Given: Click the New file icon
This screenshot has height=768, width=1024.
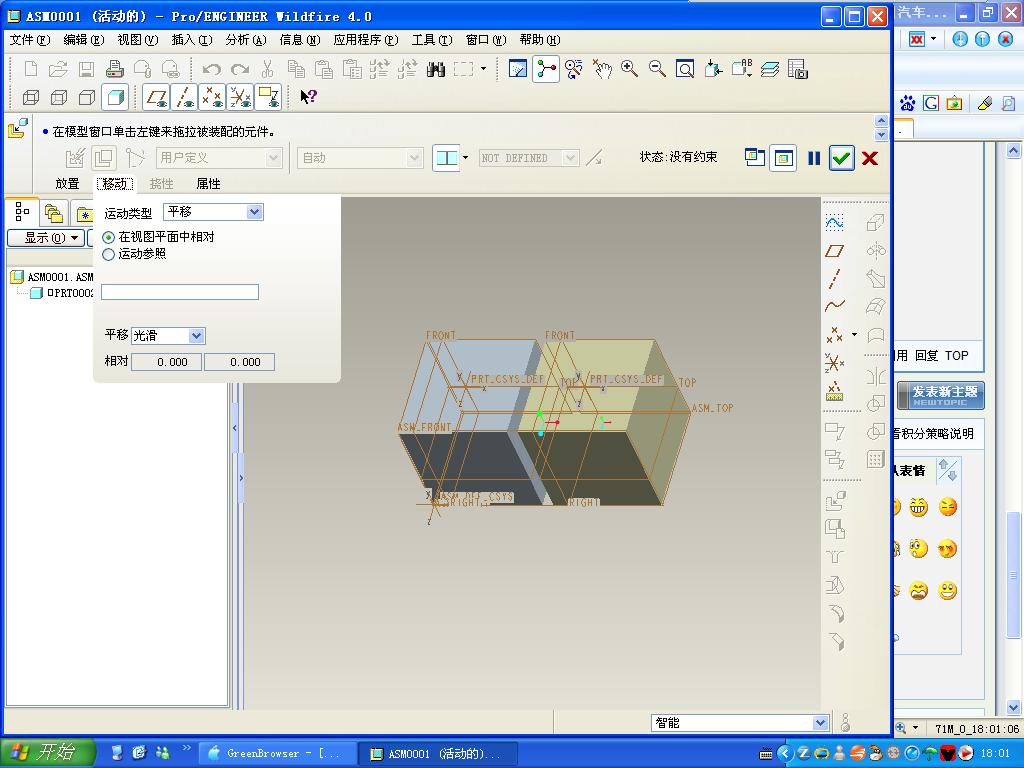Looking at the screenshot, I should click(31, 69).
